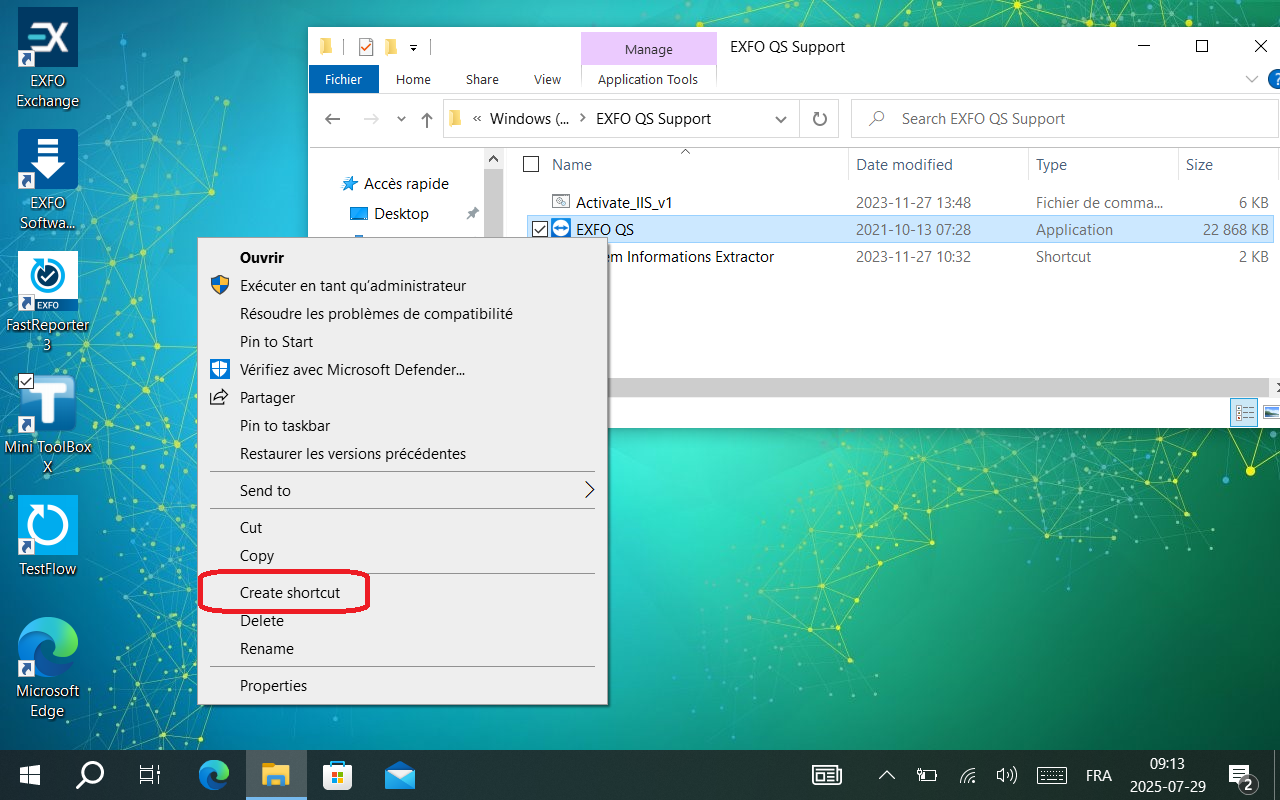Show hidden tray icons chevron
Screen dimensions: 1280x800
886,775
